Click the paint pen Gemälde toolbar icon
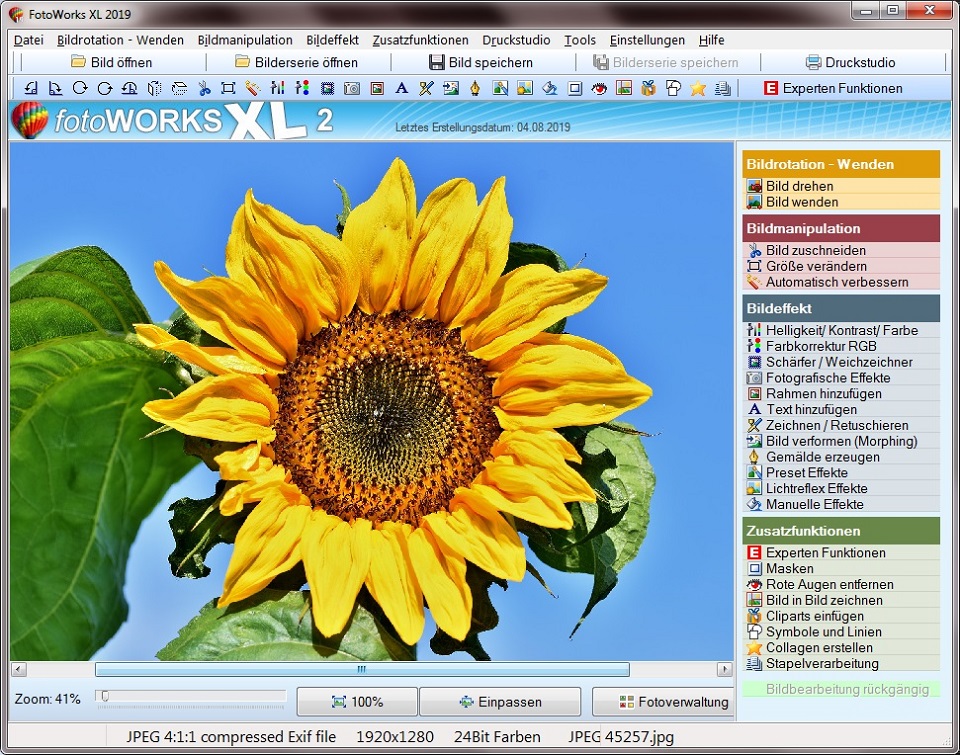This screenshot has width=960, height=755. [x=475, y=88]
